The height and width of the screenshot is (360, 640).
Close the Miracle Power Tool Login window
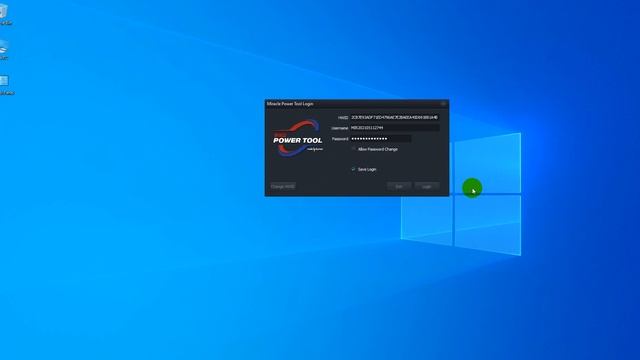[443, 104]
